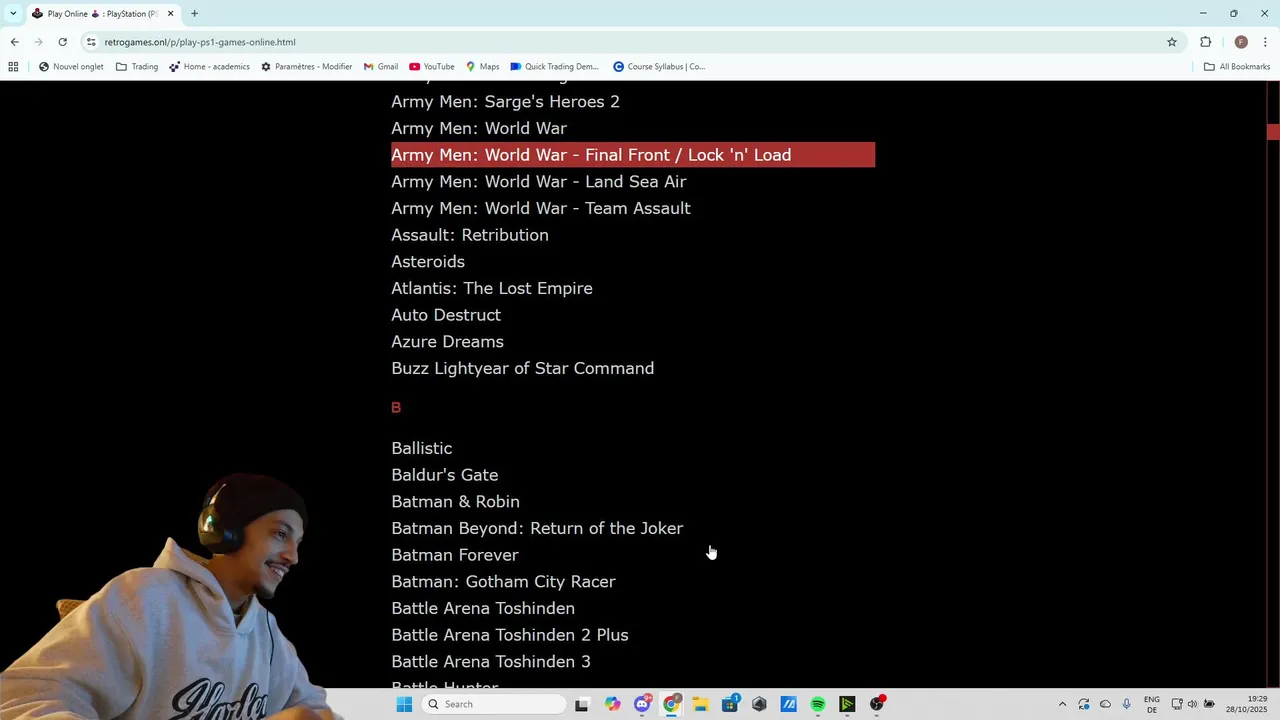Open volume control in system tray
This screenshot has width=1280, height=720.
click(1192, 704)
